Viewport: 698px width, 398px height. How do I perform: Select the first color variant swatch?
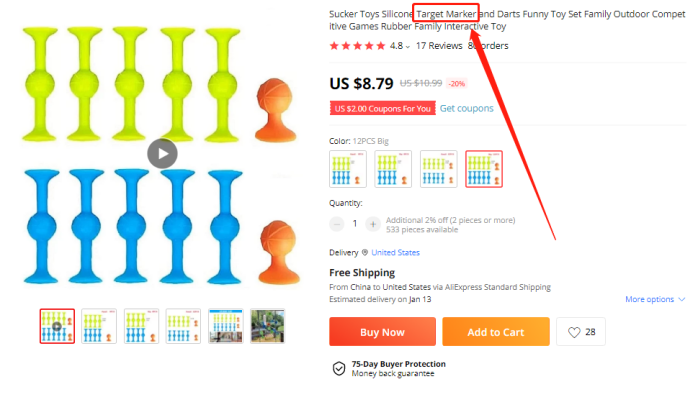tap(348, 169)
